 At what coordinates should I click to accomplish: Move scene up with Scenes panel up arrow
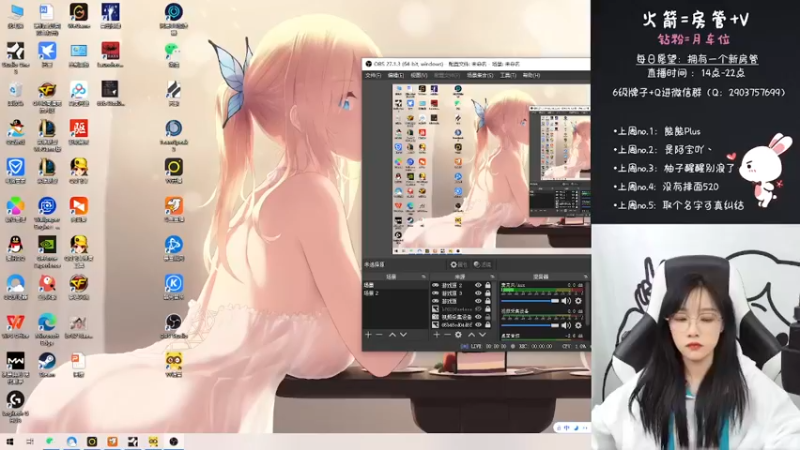(x=392, y=335)
